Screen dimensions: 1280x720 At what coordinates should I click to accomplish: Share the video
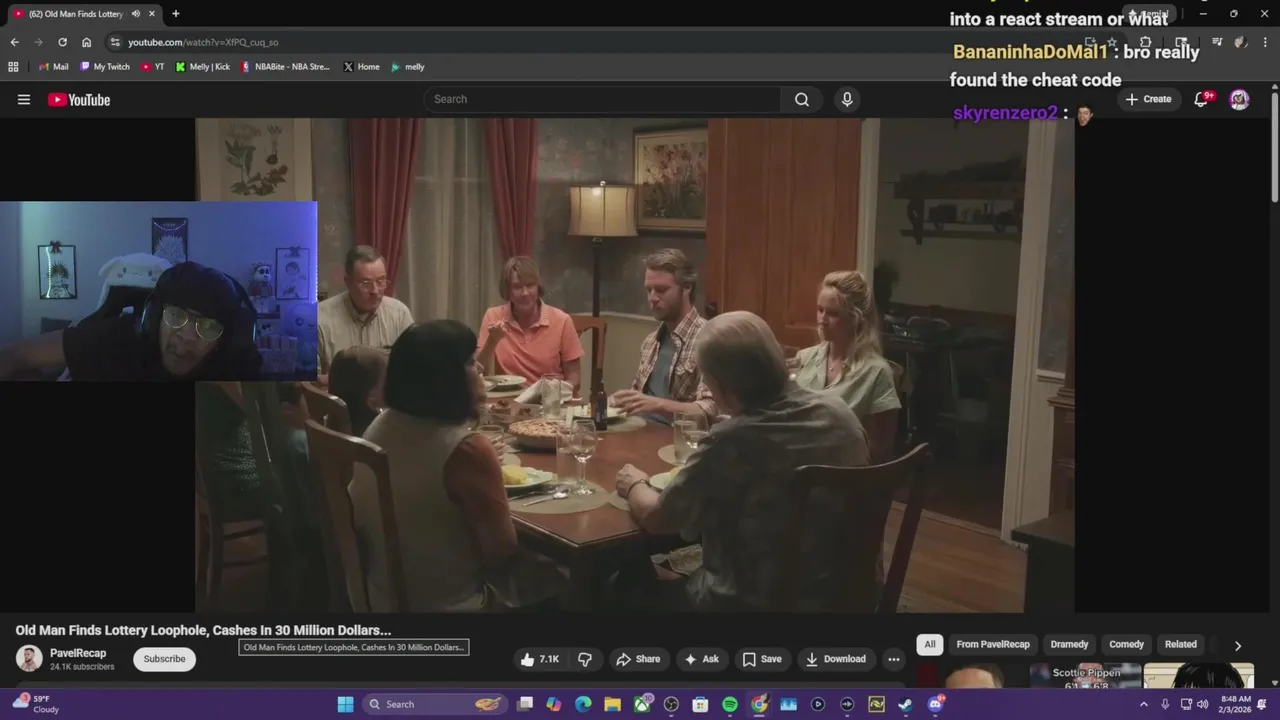coord(638,659)
